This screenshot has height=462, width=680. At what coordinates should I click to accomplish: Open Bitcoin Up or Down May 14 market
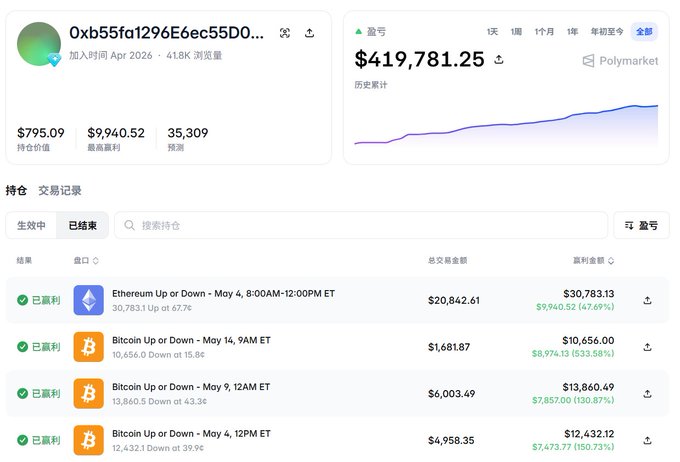coord(191,341)
